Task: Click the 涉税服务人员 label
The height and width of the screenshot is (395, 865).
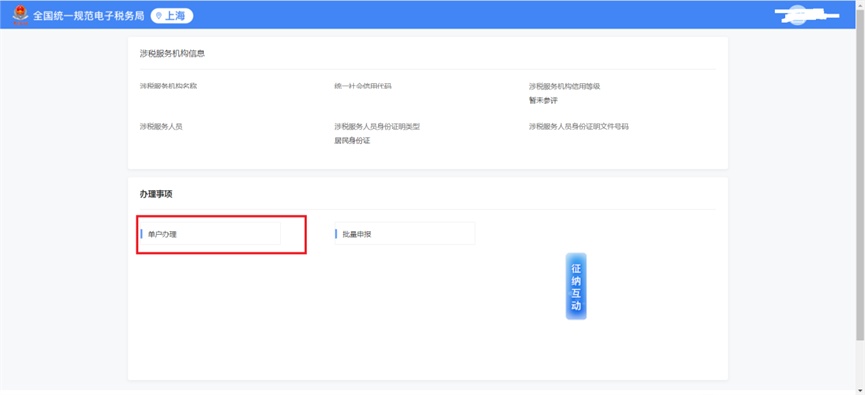Action: click(161, 126)
